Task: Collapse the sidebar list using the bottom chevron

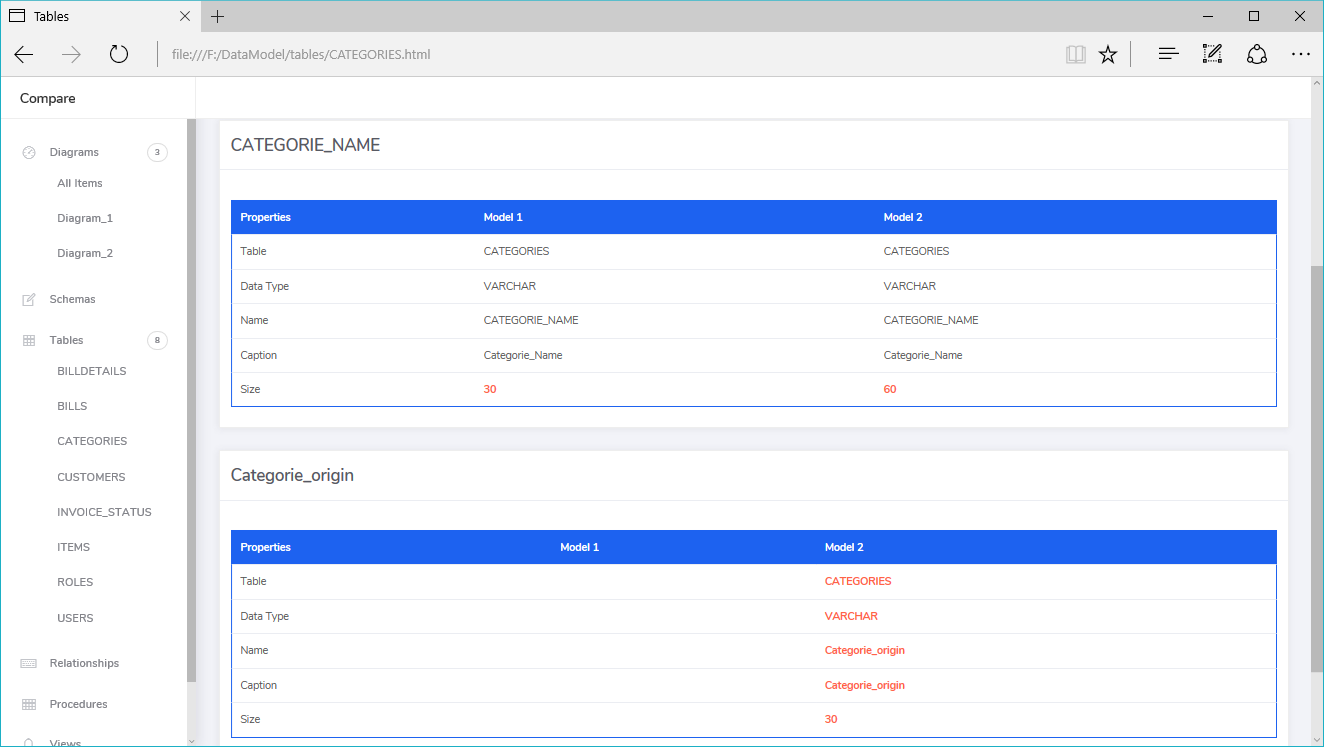Action: tap(190, 740)
